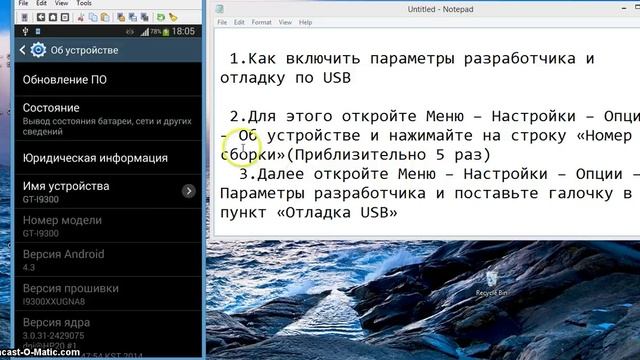
Task: Open Notepad File menu
Action: point(222,22)
